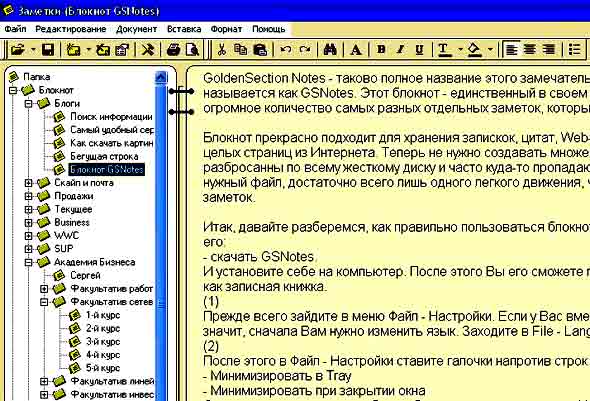The image size is (590, 401).
Task: Toggle bulleted list formatting
Action: [575, 50]
